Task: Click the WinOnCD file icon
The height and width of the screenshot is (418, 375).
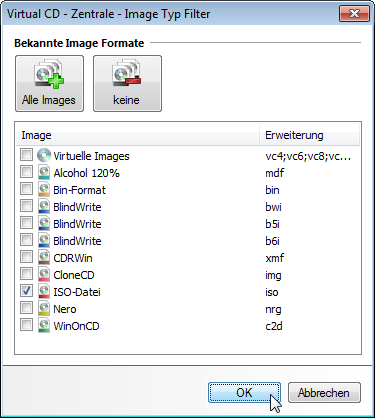Action: click(44, 326)
